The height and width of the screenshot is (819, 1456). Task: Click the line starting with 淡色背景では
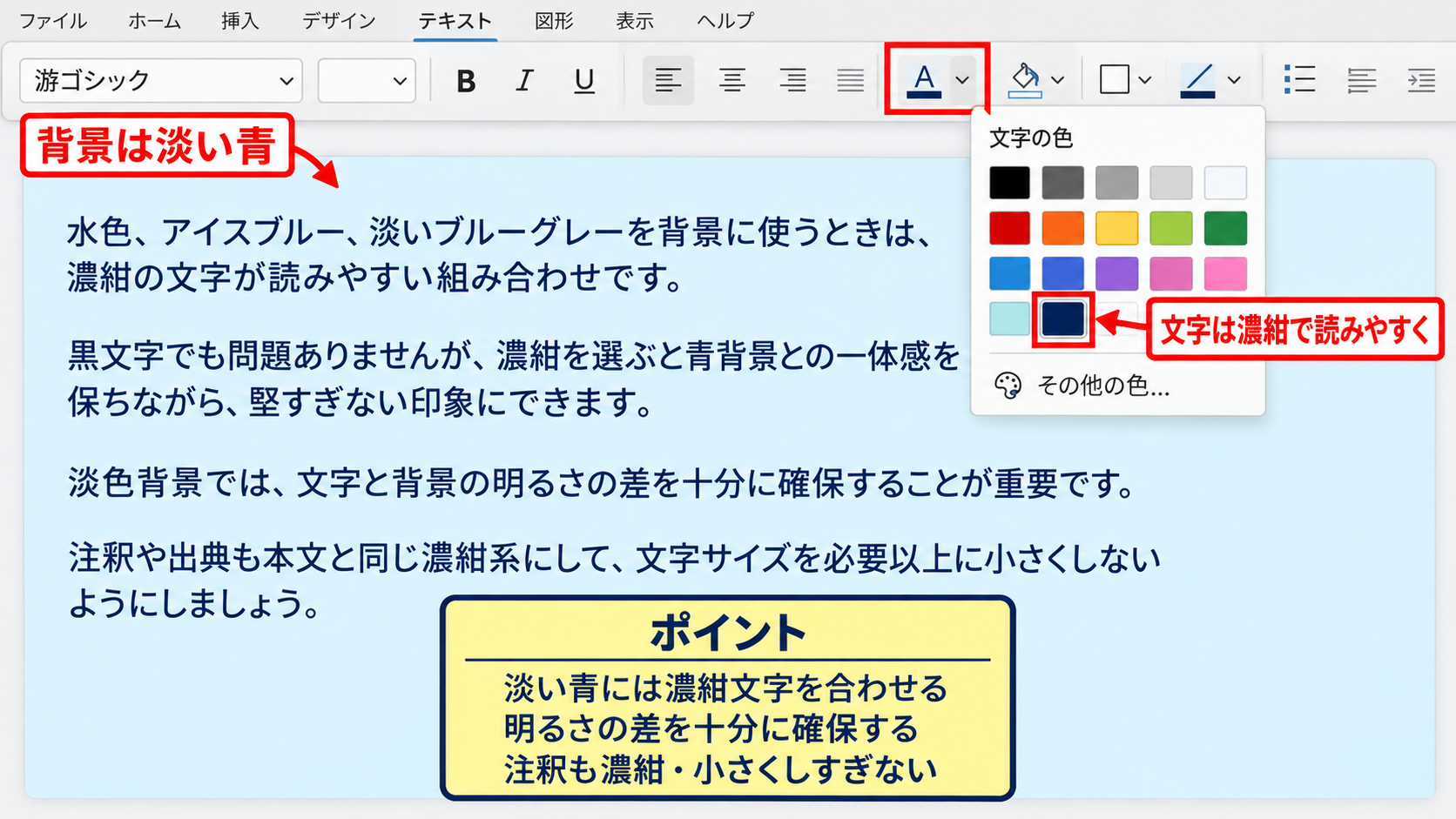(601, 483)
